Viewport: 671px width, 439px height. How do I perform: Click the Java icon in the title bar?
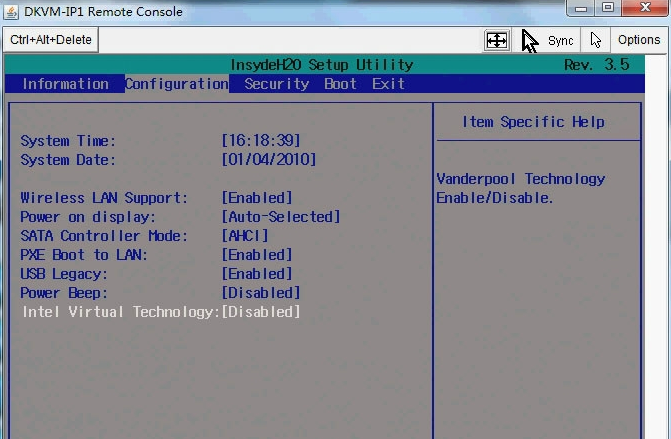[11, 12]
